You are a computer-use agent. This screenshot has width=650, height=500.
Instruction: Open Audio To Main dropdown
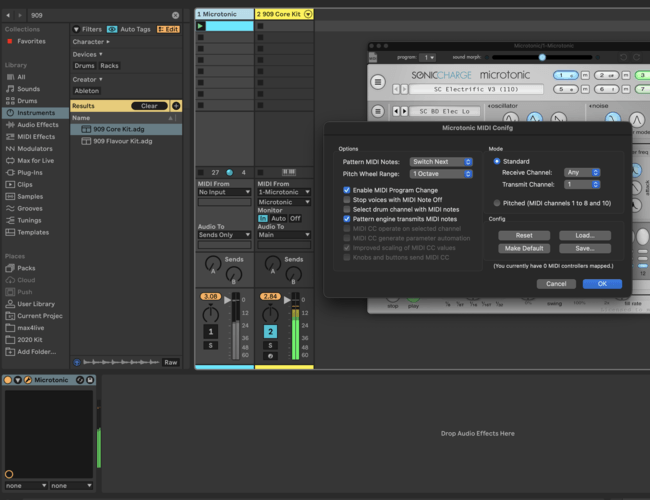(x=284, y=235)
